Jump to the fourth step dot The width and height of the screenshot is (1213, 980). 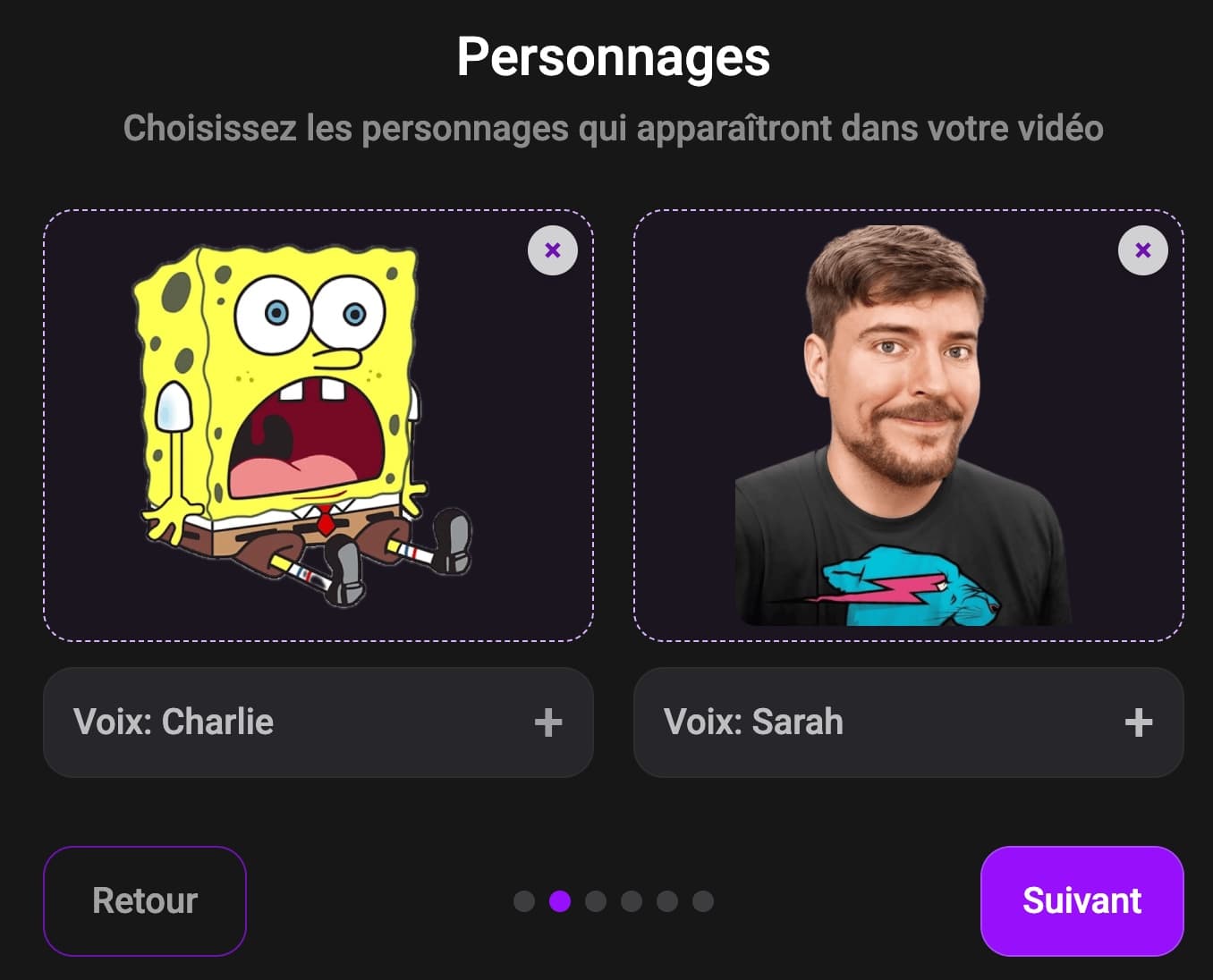(632, 901)
